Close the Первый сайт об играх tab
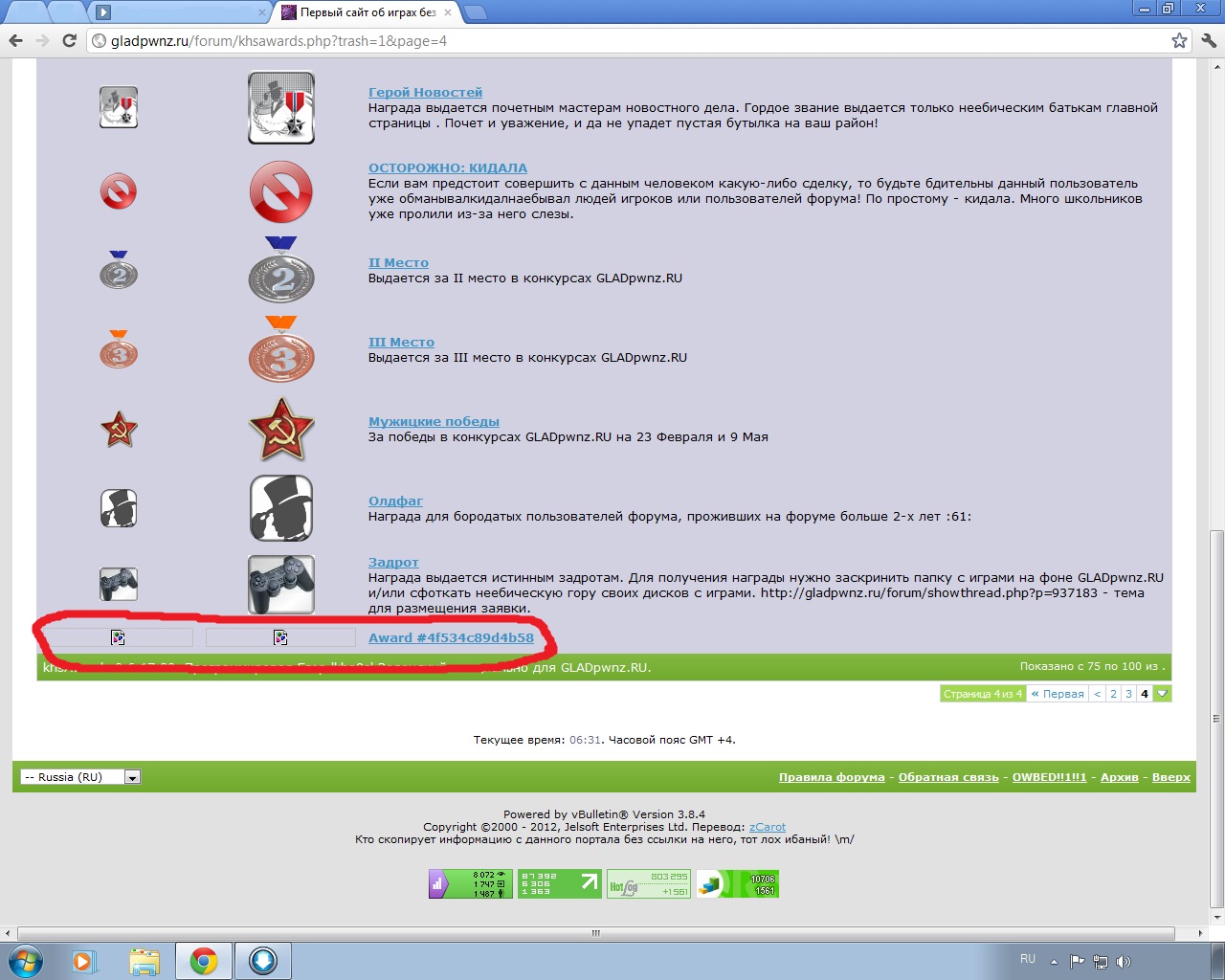The width and height of the screenshot is (1225, 980). click(448, 12)
